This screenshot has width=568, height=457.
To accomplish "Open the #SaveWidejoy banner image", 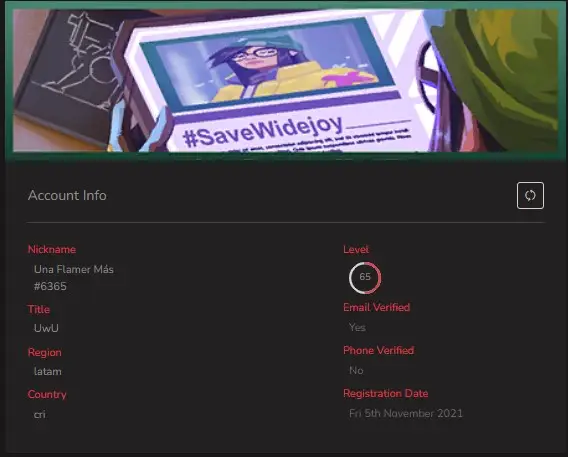I will 285,80.
